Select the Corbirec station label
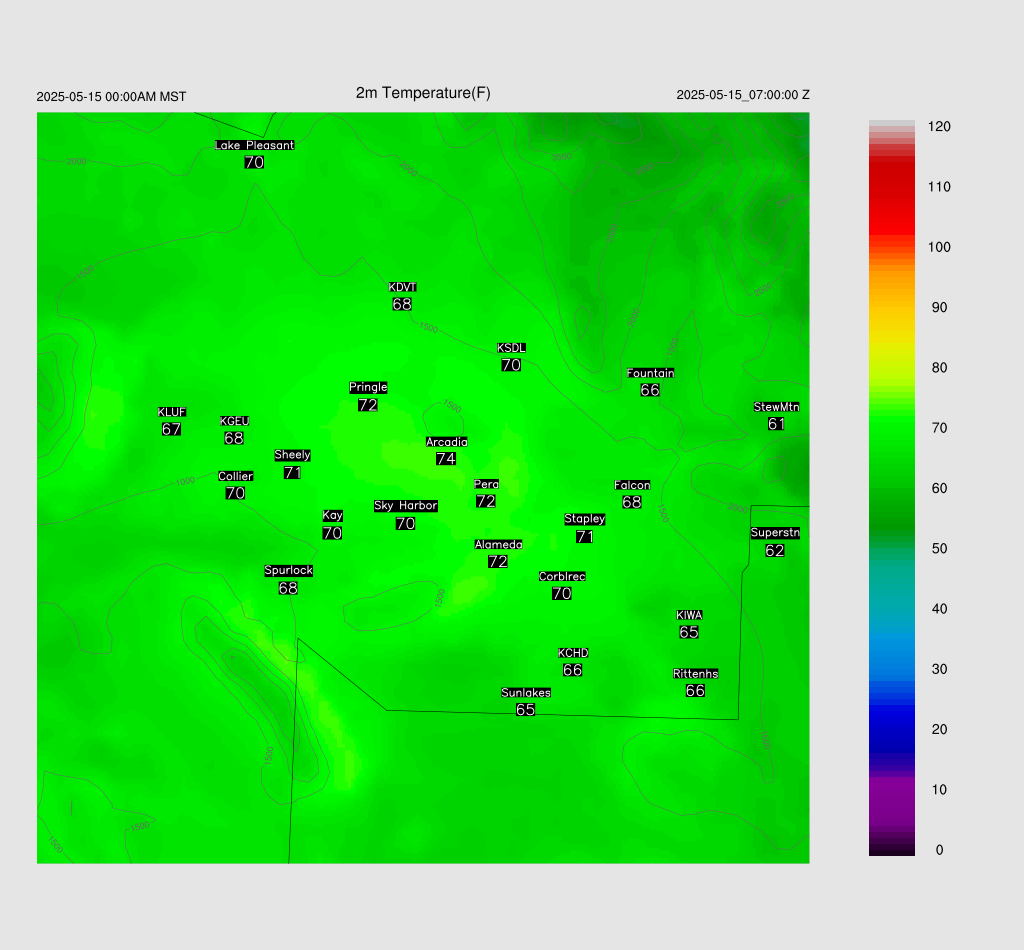This screenshot has height=950, width=1024. pyautogui.click(x=562, y=577)
